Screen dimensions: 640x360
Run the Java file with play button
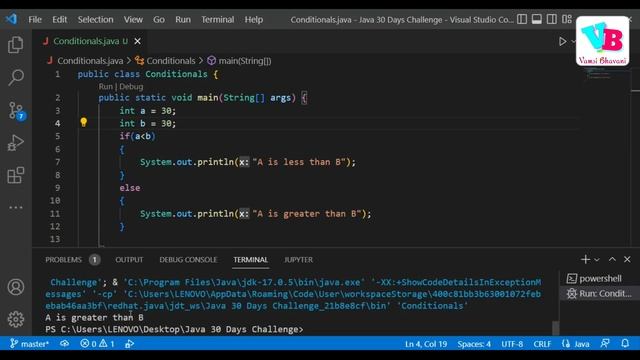(562, 41)
